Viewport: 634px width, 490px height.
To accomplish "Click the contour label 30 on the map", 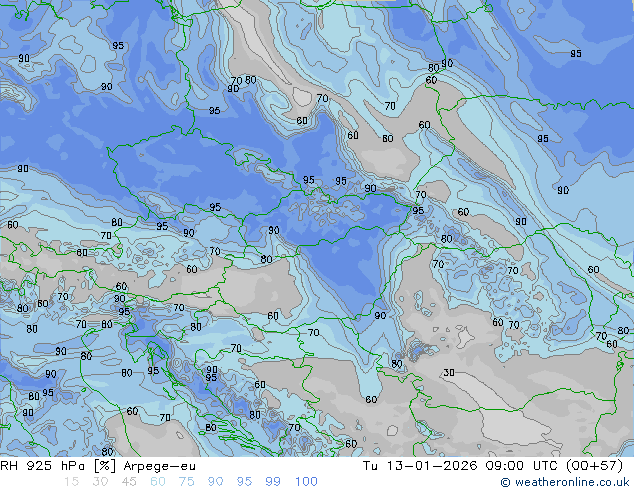I will 449,372.
